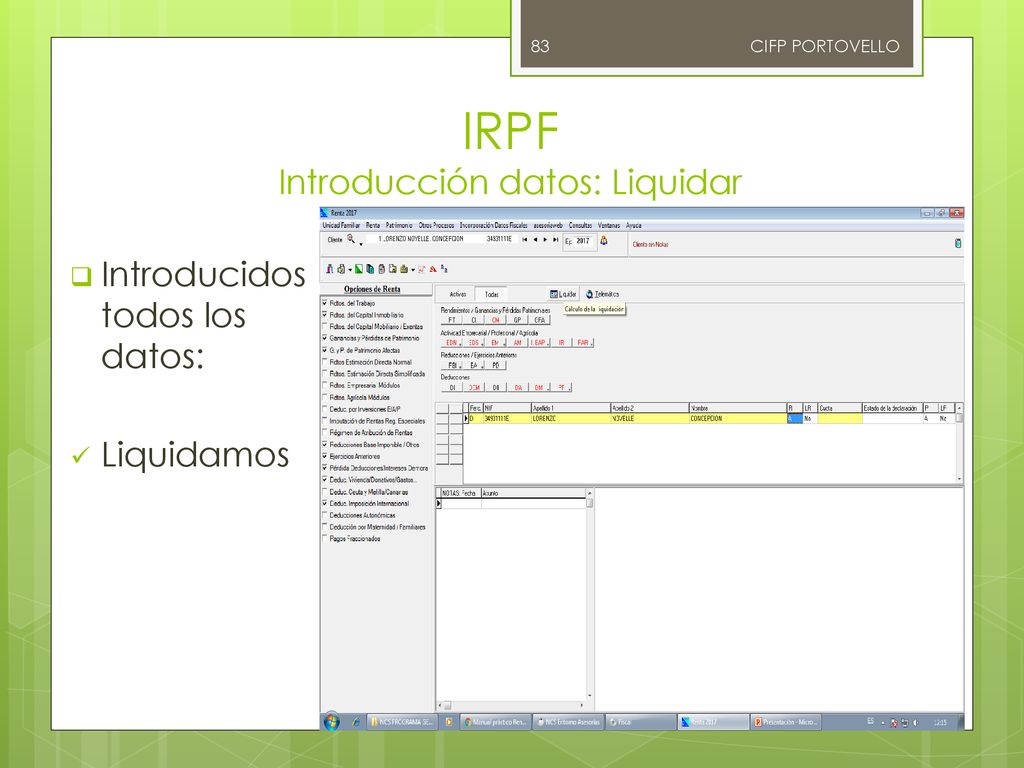Open dropdown arrow below client search icon
This screenshot has height=768, width=1024.
[360, 244]
